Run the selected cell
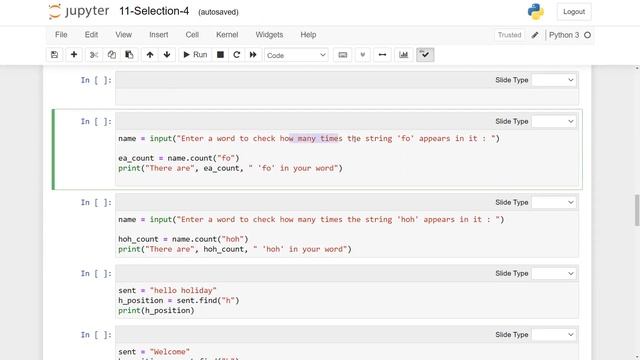 [x=195, y=55]
